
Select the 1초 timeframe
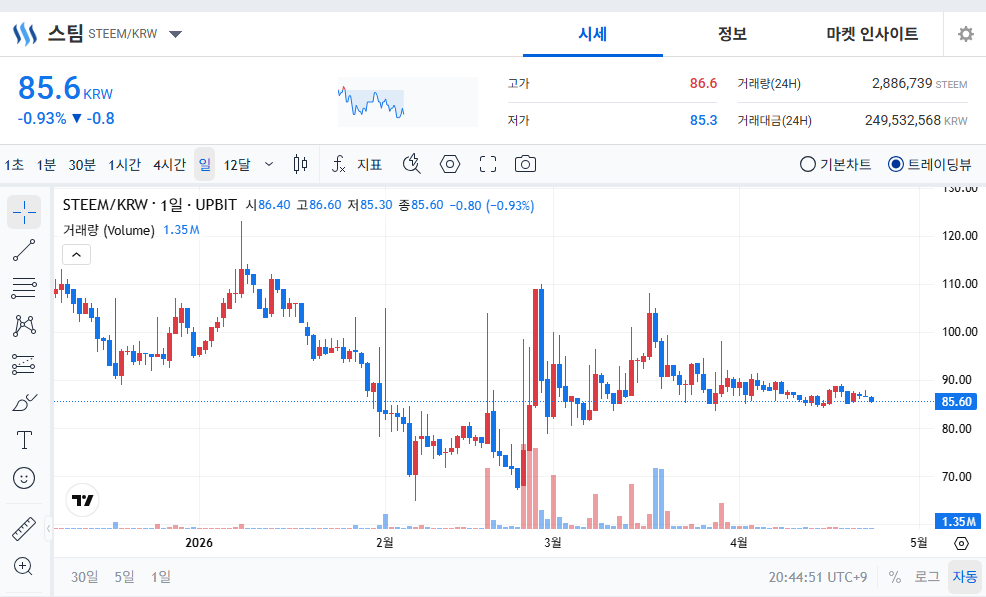[x=14, y=165]
